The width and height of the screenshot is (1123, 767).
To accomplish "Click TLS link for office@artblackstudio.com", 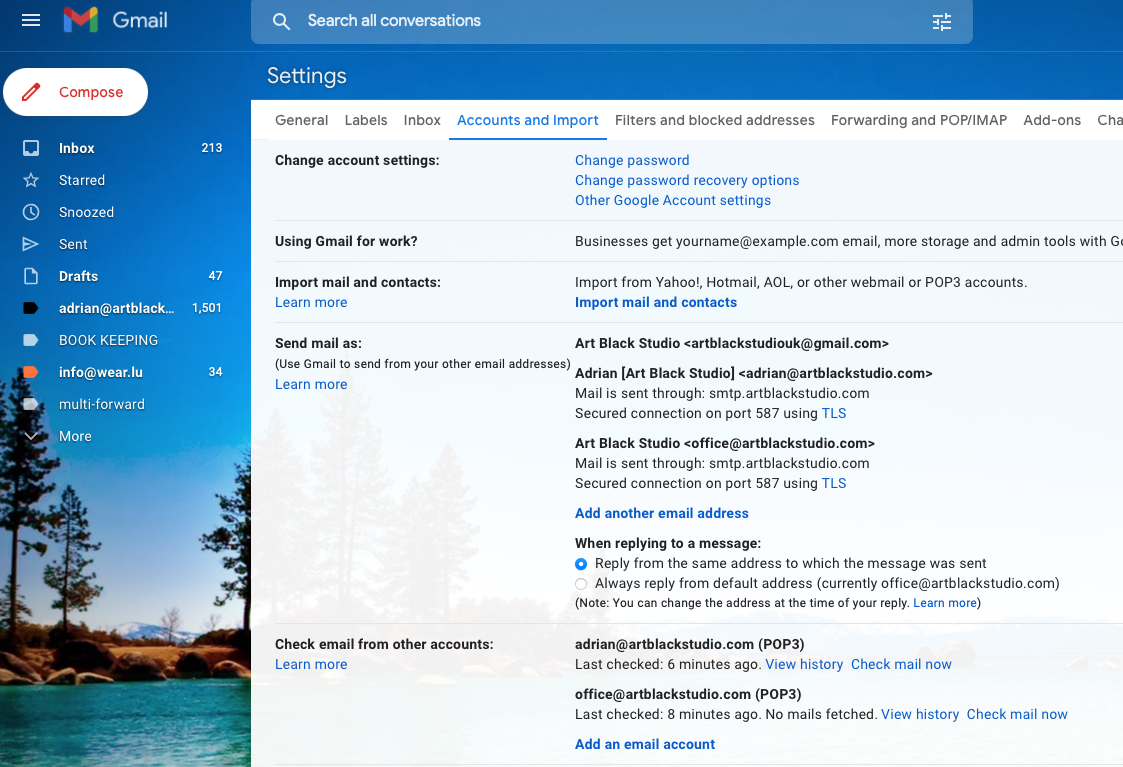I will tap(834, 483).
